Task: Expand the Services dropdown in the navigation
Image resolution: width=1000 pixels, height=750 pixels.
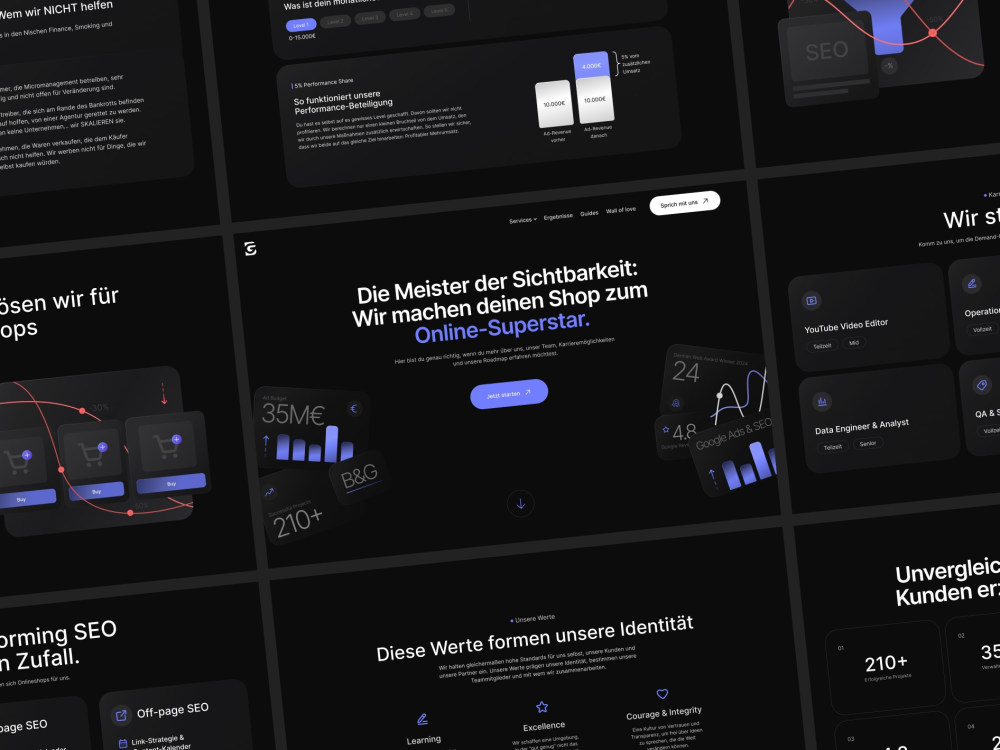Action: (x=523, y=220)
